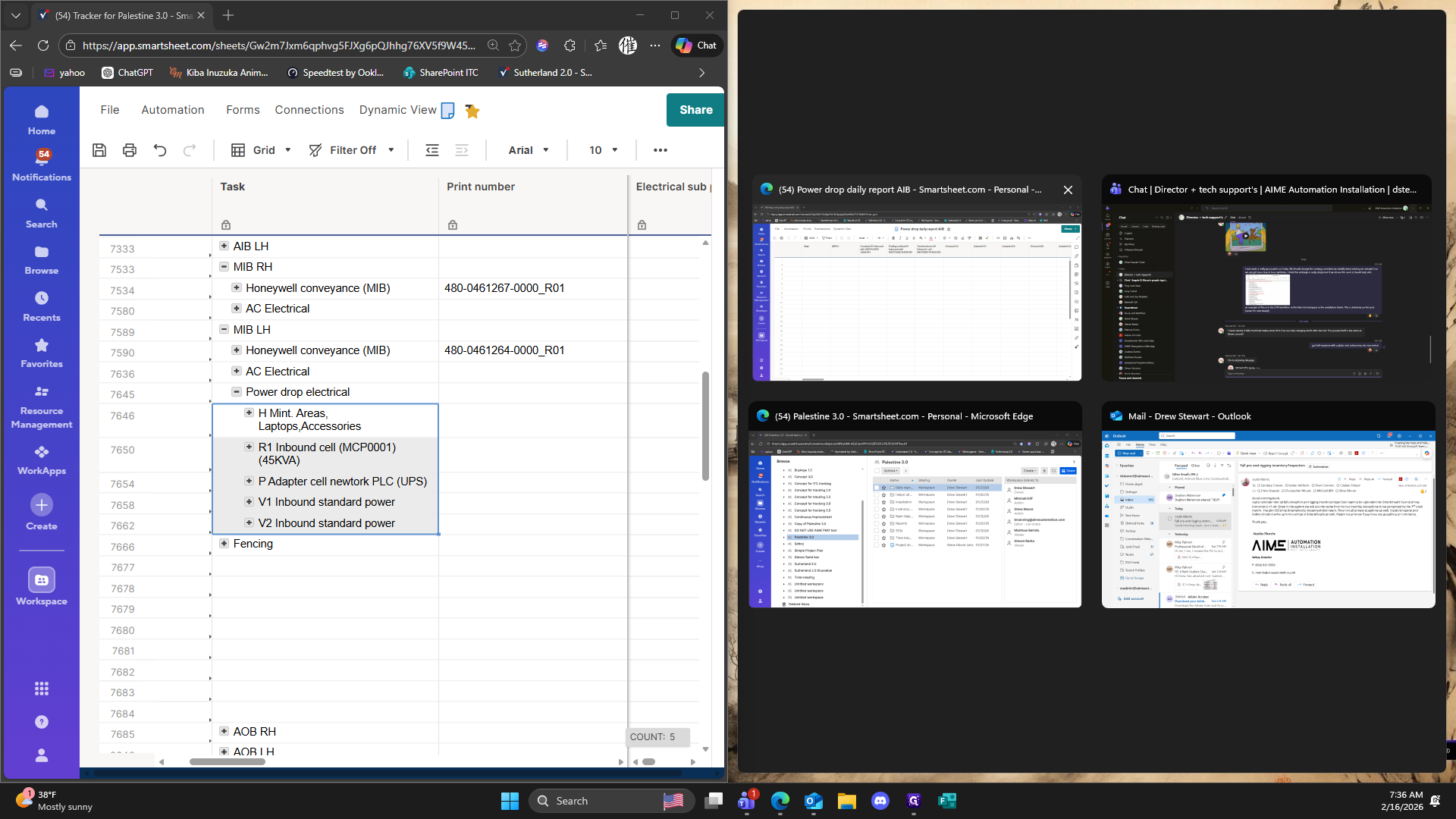Open the Filter Off dropdown
The width and height of the screenshot is (1456, 819).
click(352, 150)
